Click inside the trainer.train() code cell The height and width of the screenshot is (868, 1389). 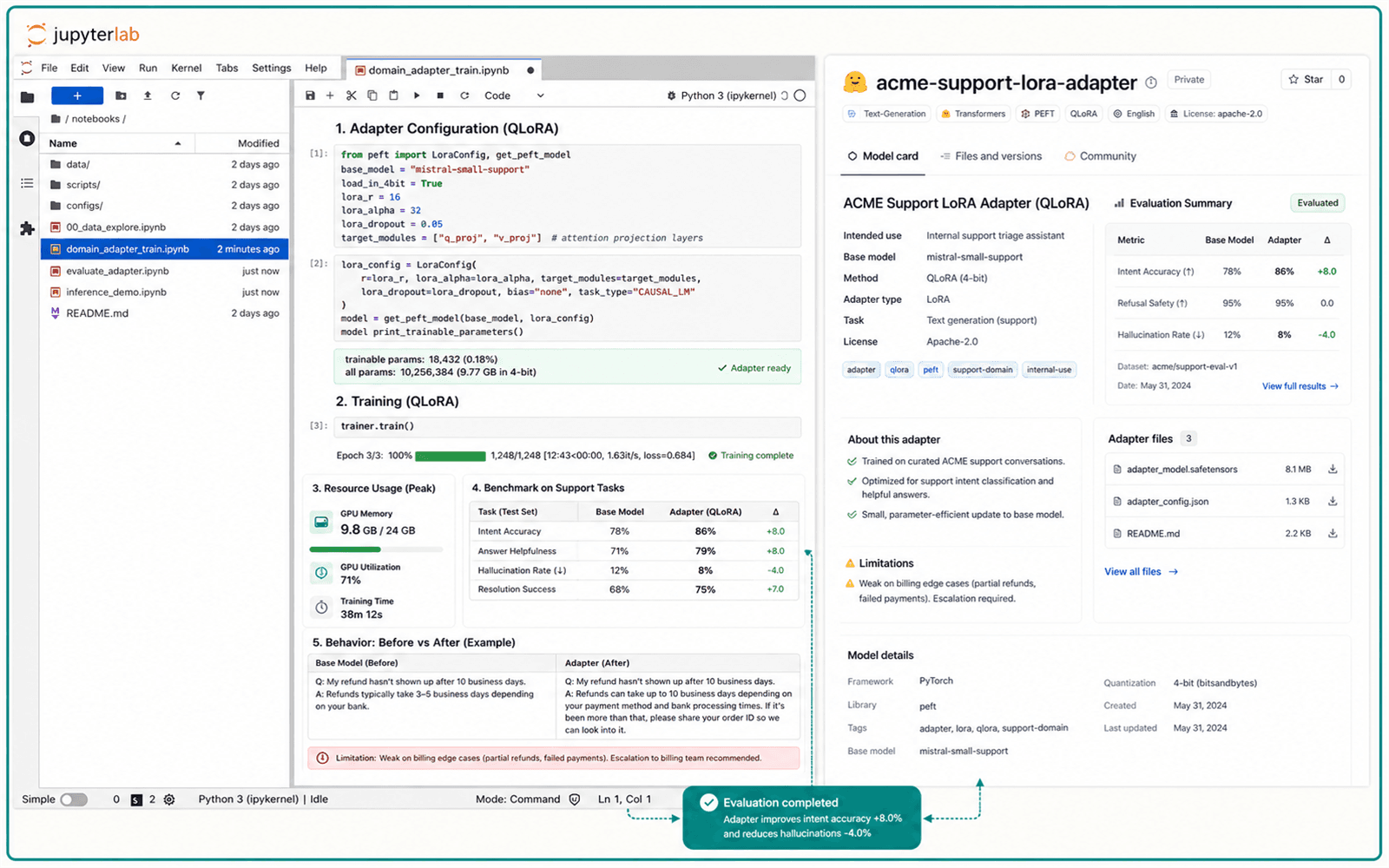567,426
